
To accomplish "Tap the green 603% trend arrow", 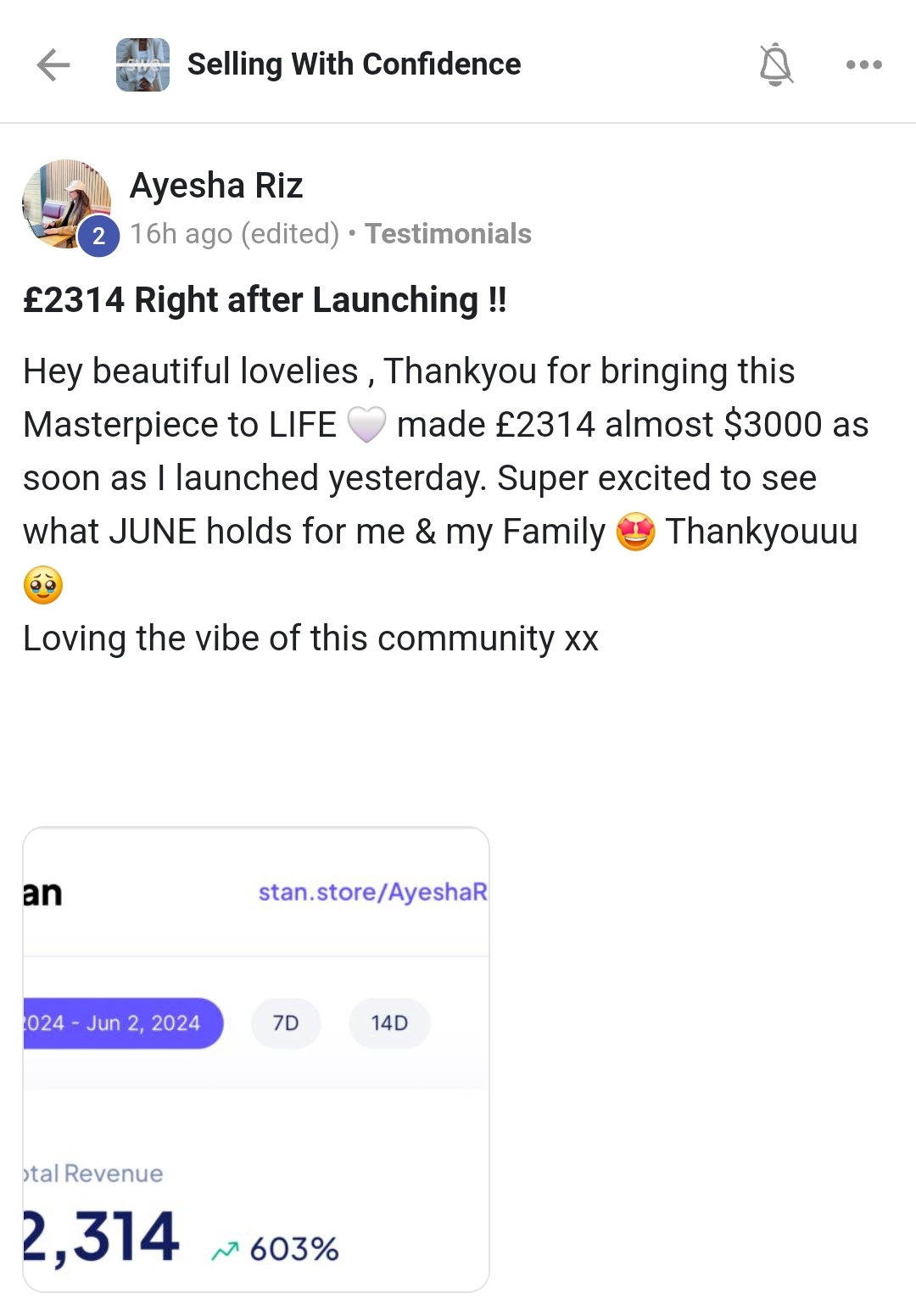I will (225, 1252).
